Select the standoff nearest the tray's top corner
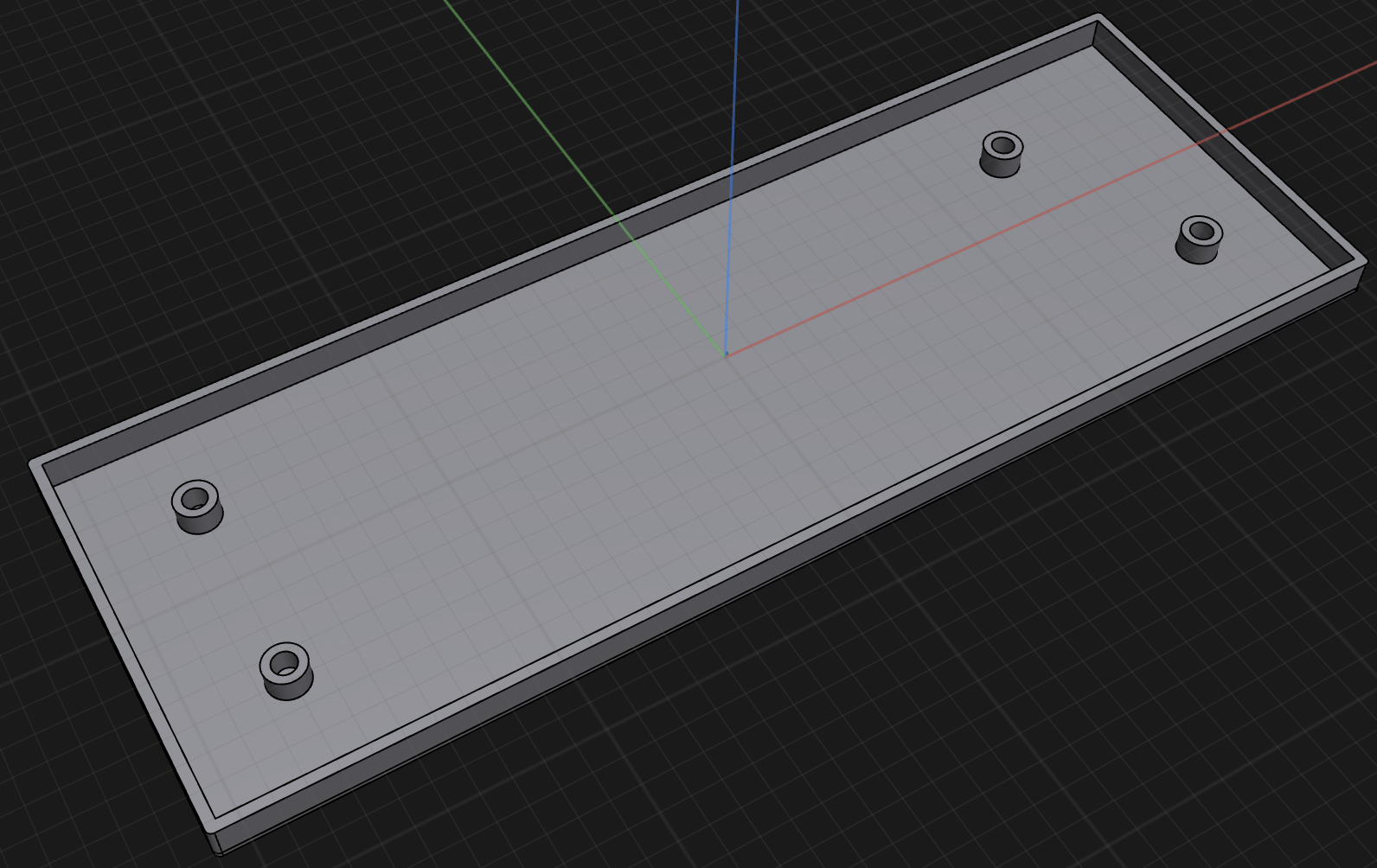1377x868 pixels. point(1001,163)
